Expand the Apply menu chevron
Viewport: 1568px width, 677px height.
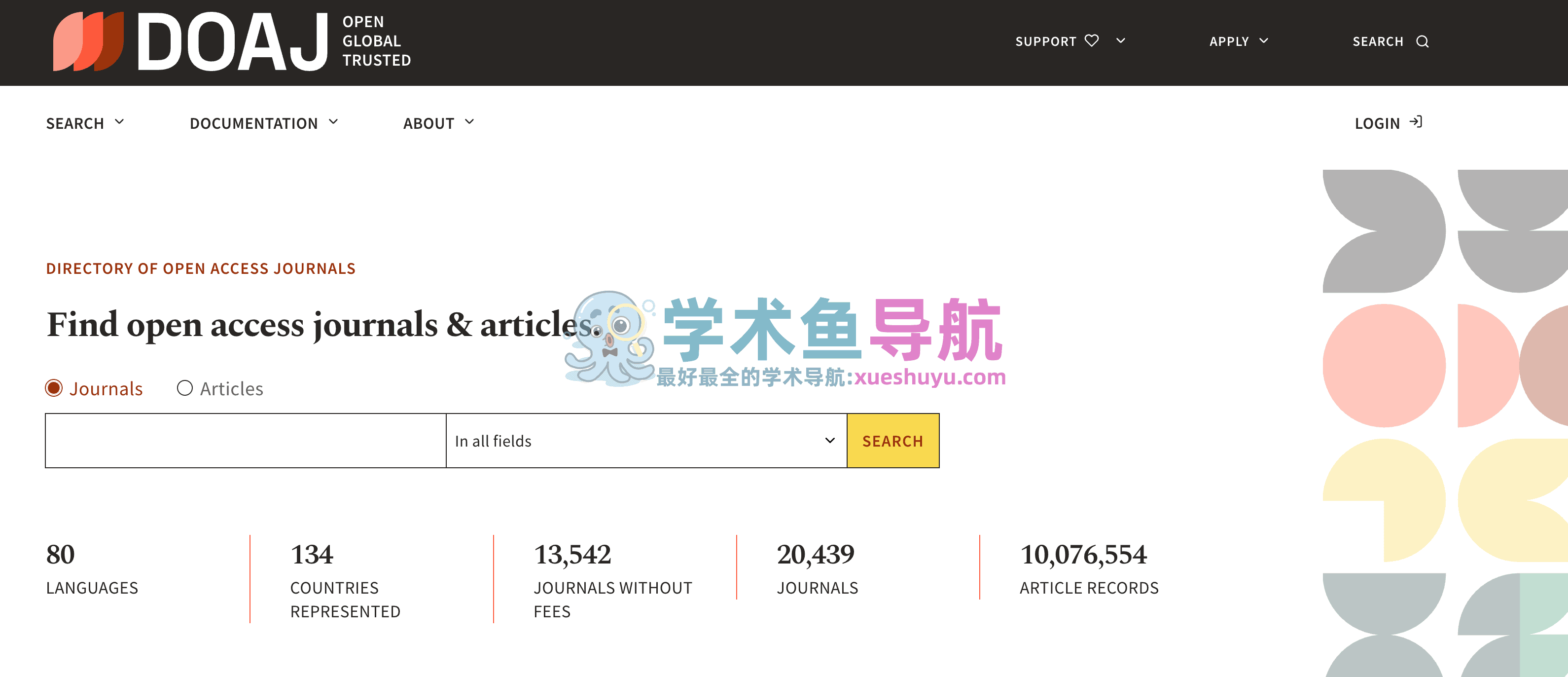tap(1264, 41)
